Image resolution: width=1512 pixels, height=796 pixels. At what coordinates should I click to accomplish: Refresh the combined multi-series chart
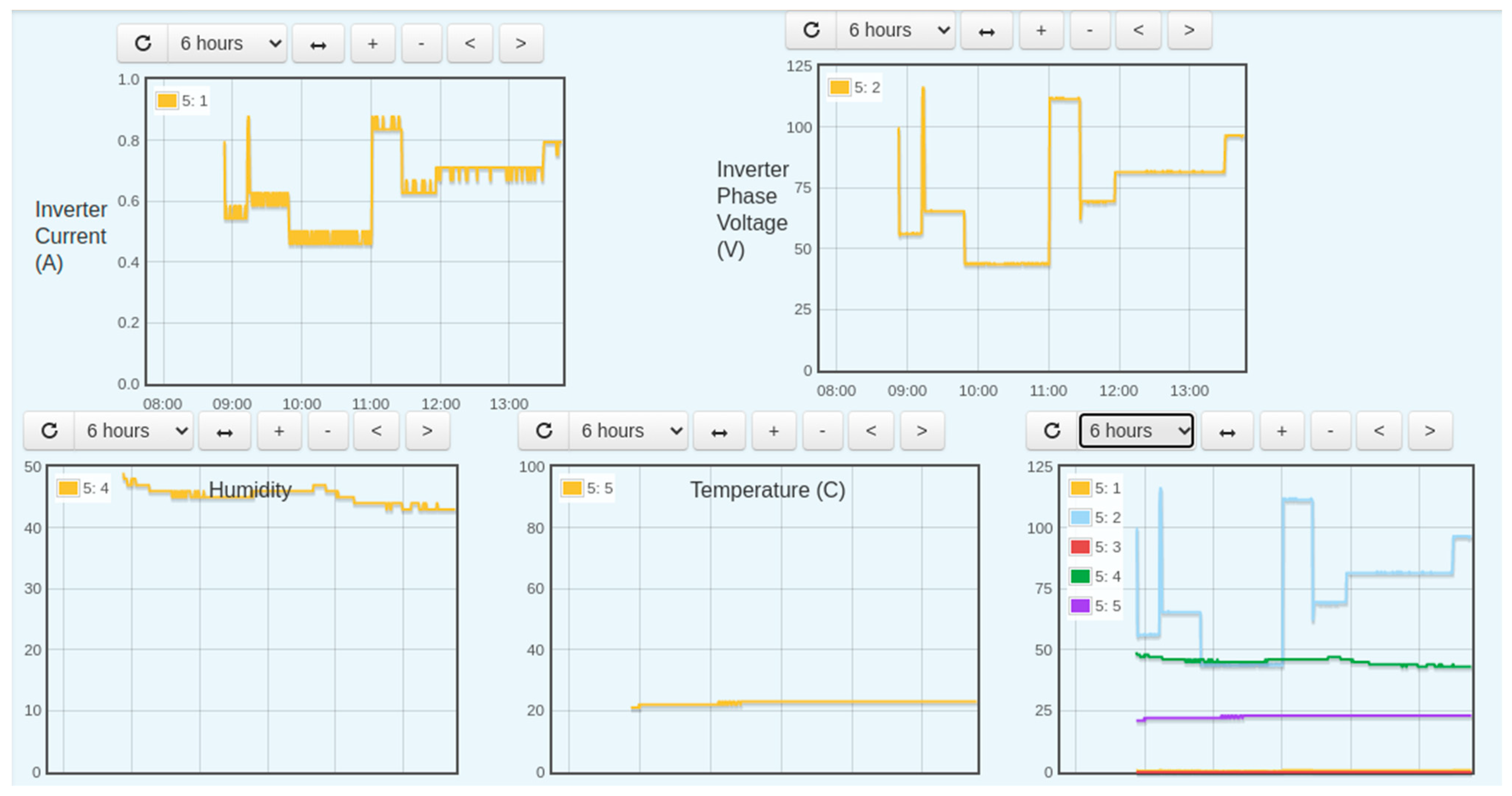point(1052,431)
